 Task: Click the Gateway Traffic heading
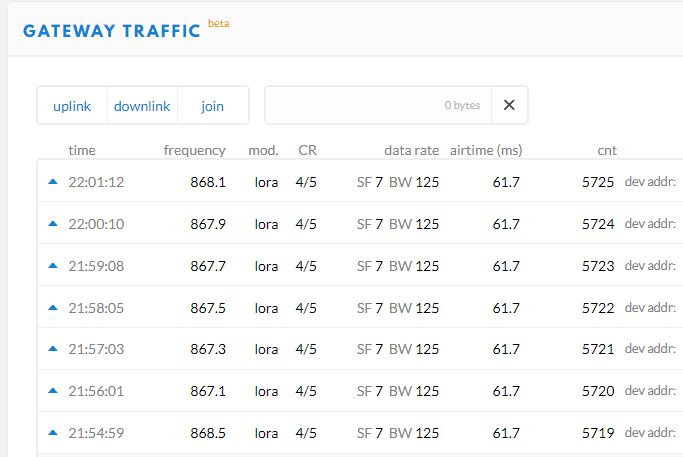pyautogui.click(x=112, y=30)
